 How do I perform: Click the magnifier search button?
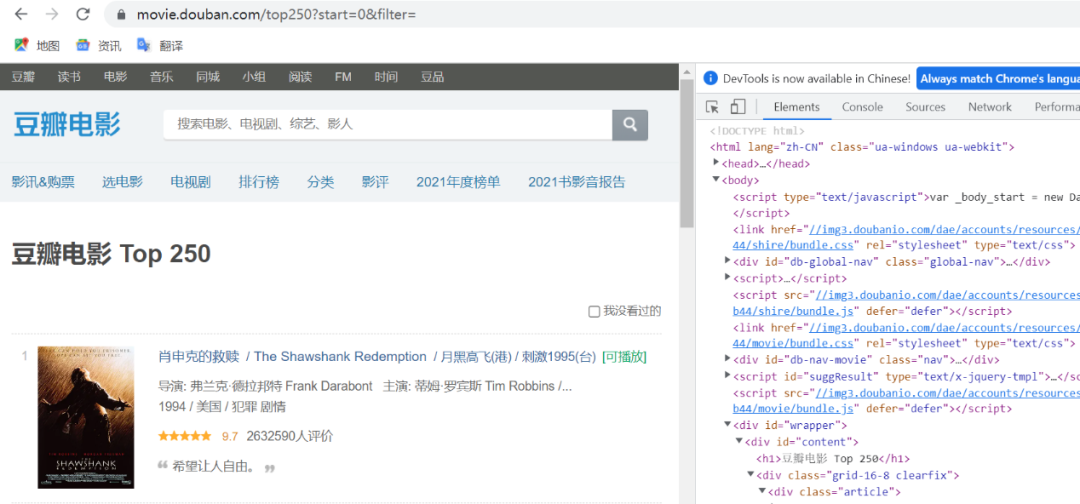[630, 125]
